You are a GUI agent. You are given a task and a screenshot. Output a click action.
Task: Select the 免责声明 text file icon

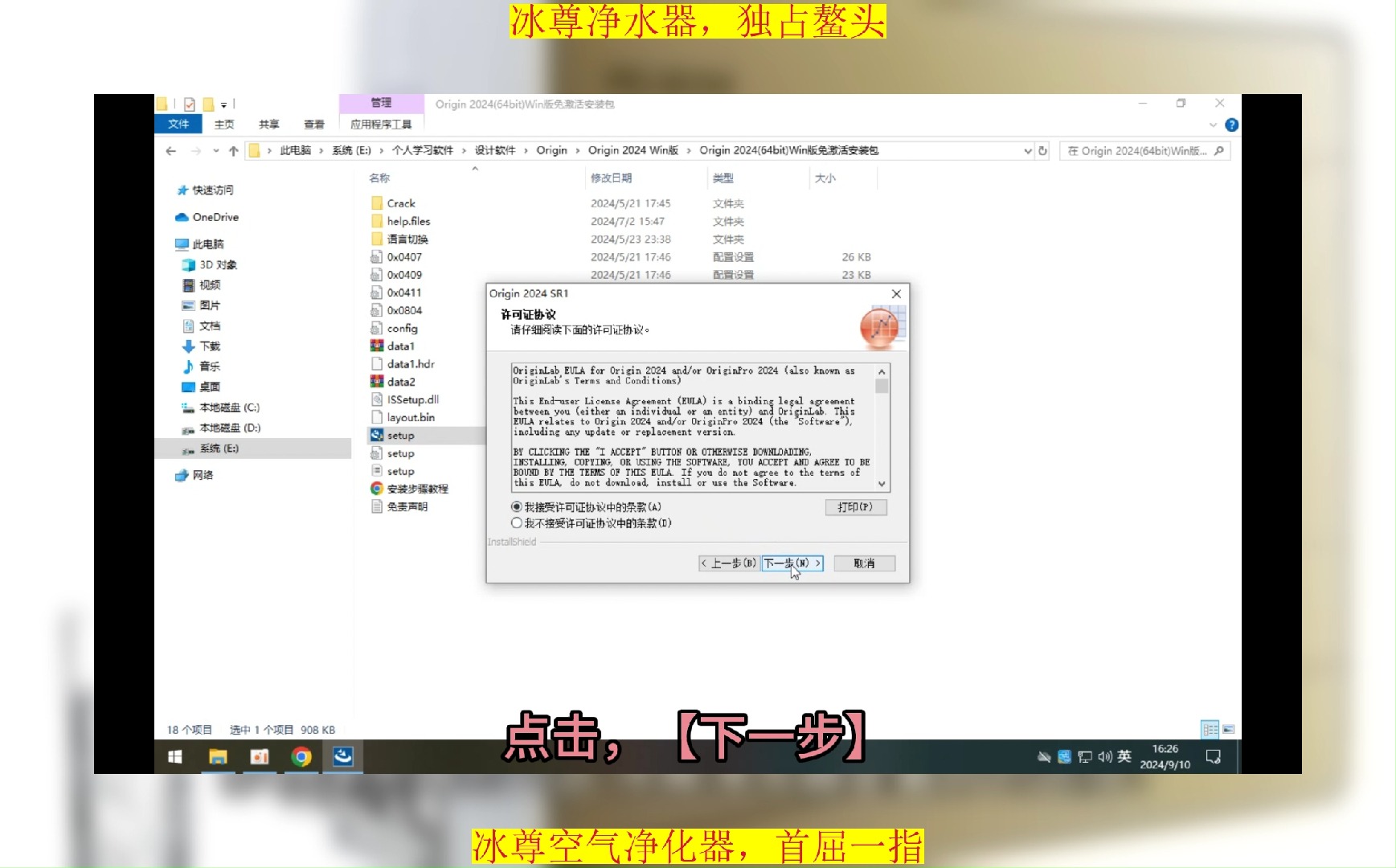377,506
